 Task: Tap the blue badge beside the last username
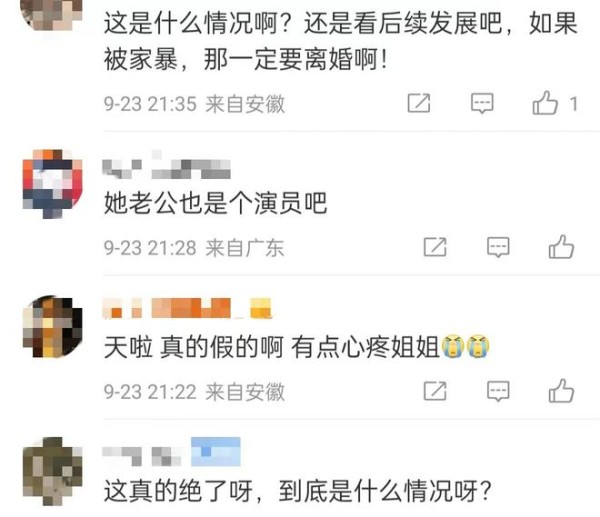[216, 452]
